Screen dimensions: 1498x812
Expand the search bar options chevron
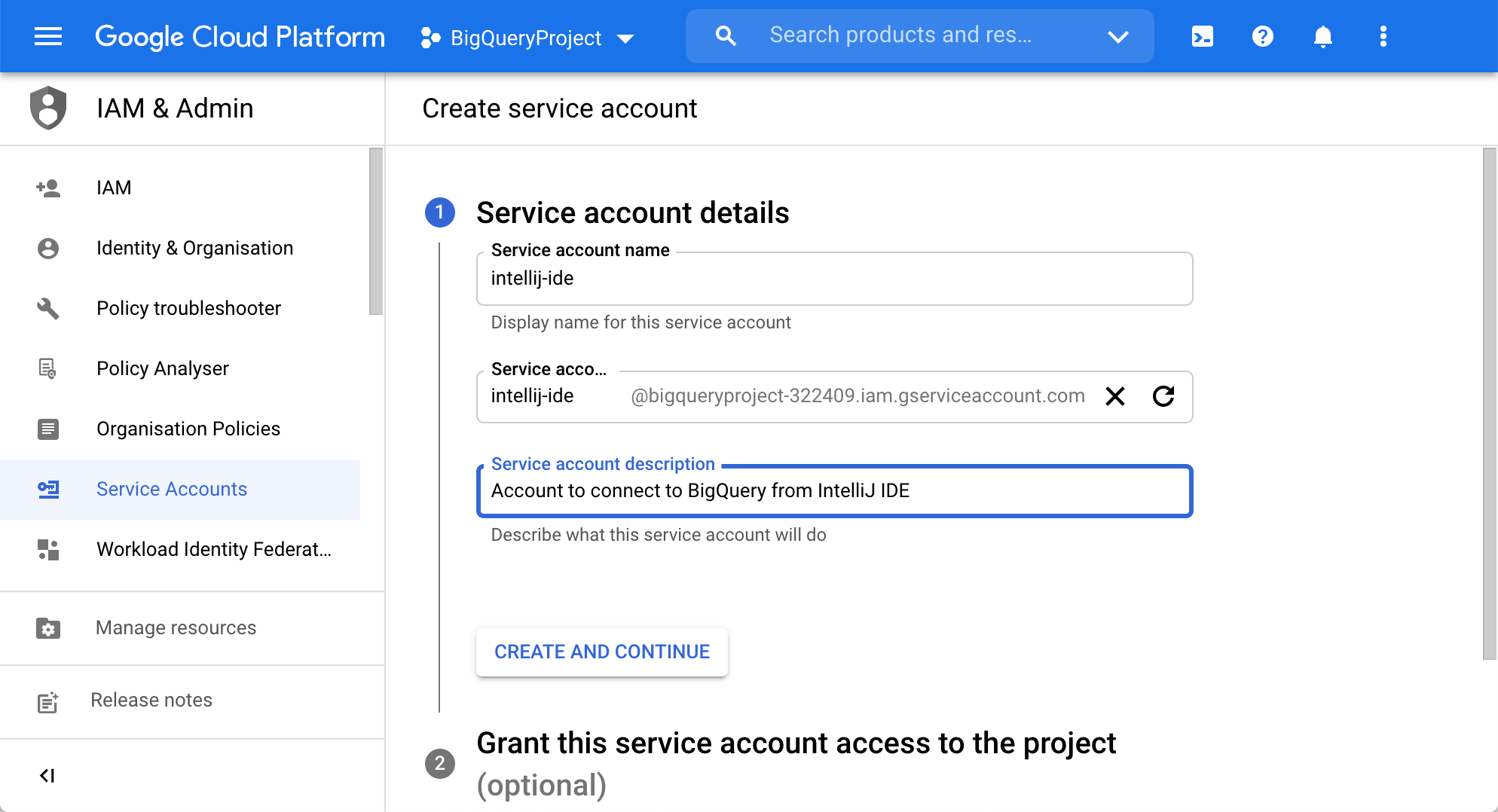1119,35
